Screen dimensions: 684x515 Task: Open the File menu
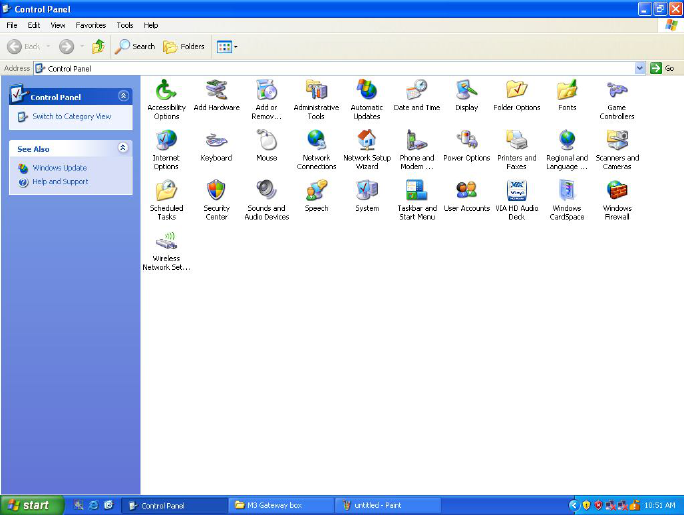tap(12, 25)
